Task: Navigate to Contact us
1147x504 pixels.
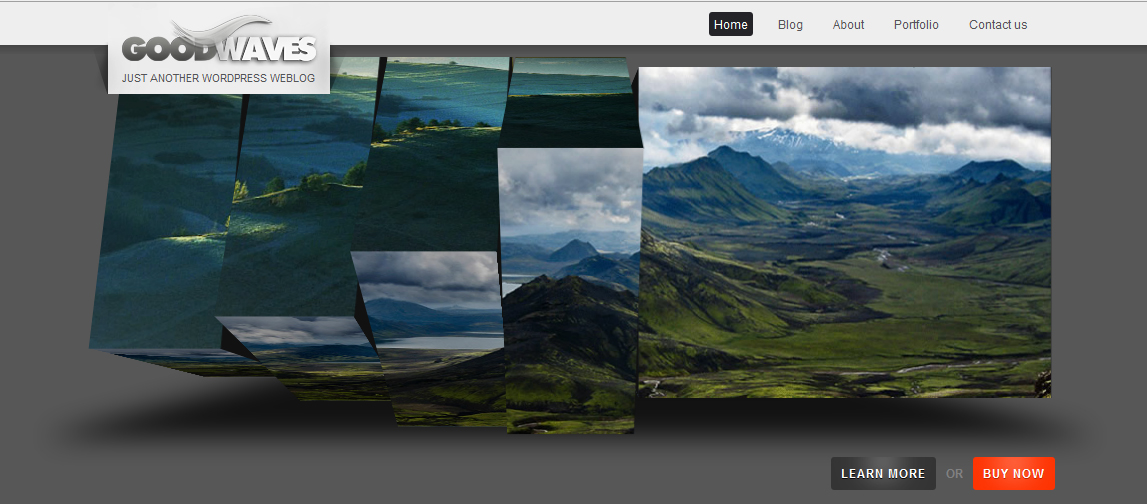Action: click(997, 25)
